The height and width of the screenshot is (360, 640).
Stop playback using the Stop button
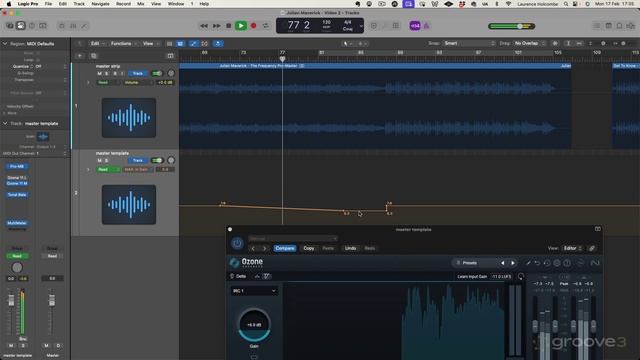pos(229,26)
